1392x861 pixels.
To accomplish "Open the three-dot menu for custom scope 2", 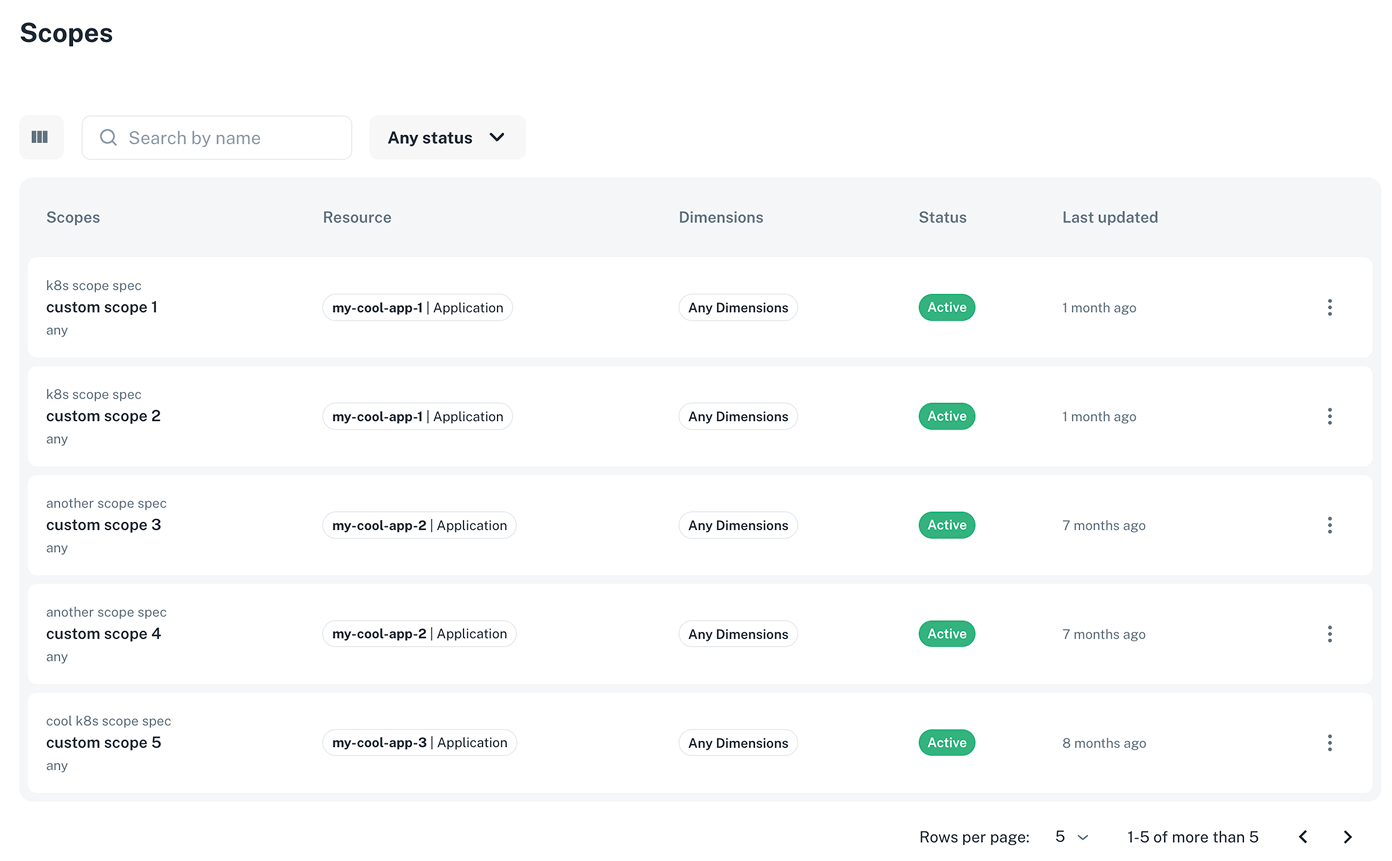I will [x=1329, y=416].
